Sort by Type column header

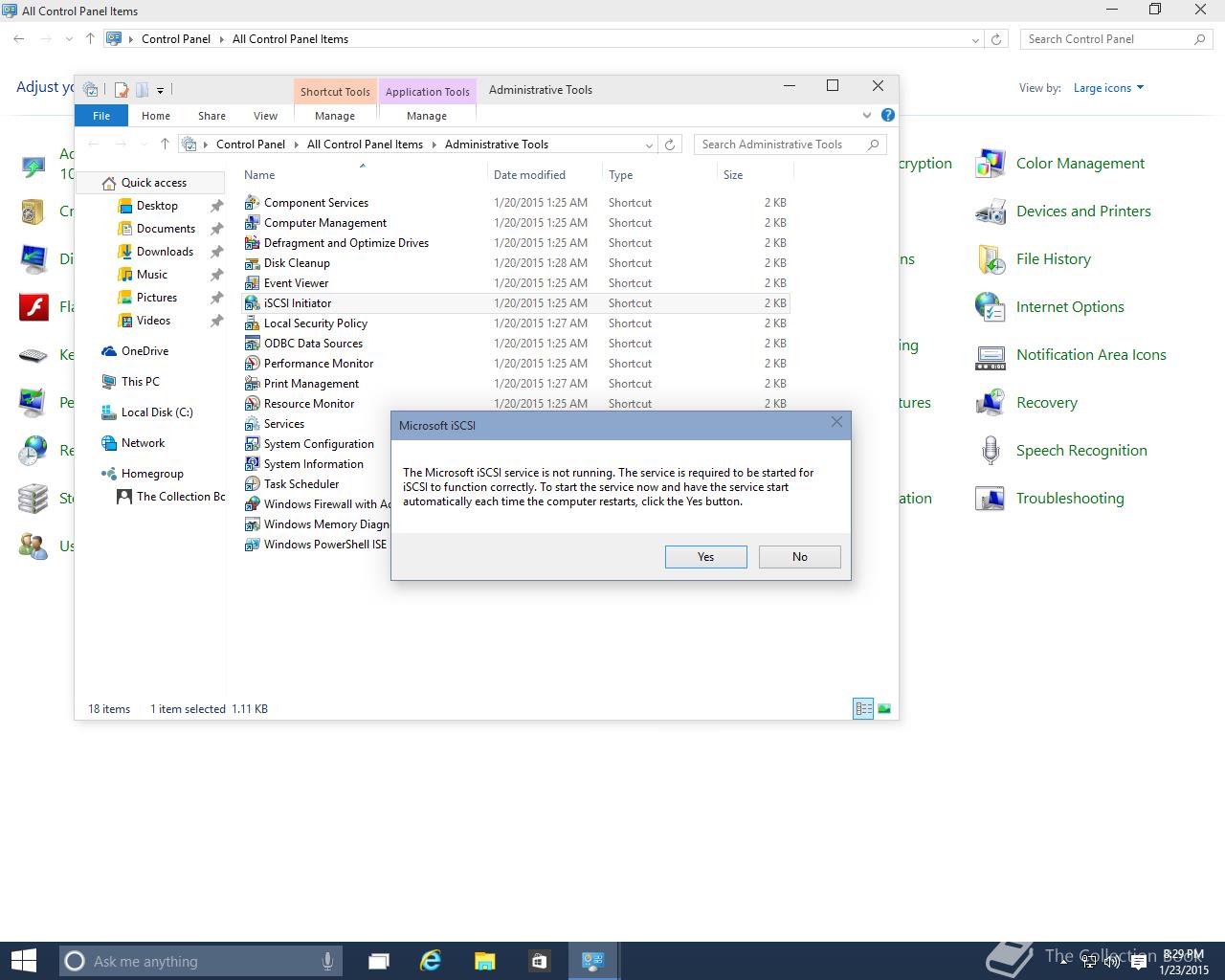(x=620, y=175)
